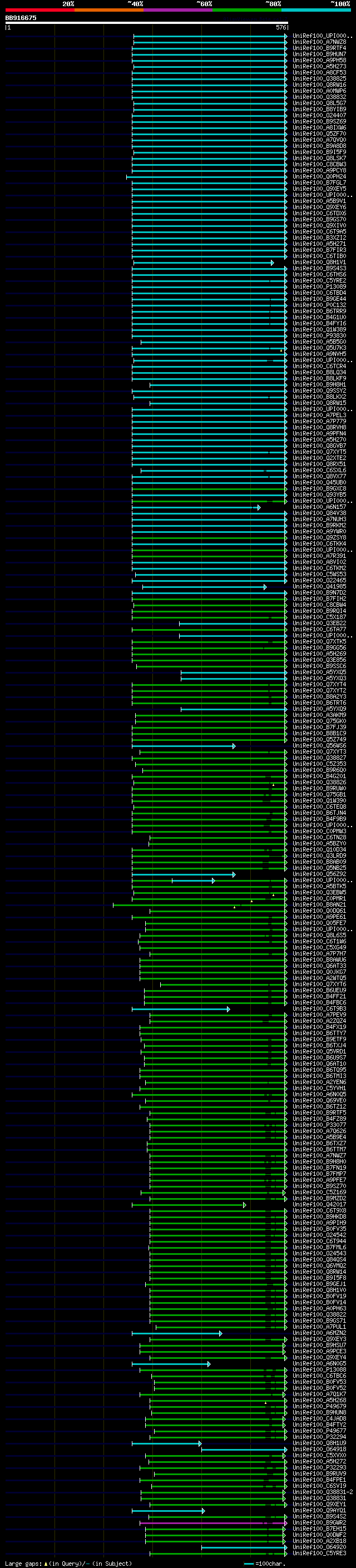
Task: Select the UniRef100_P32294 label
Action: coord(319,1437)
